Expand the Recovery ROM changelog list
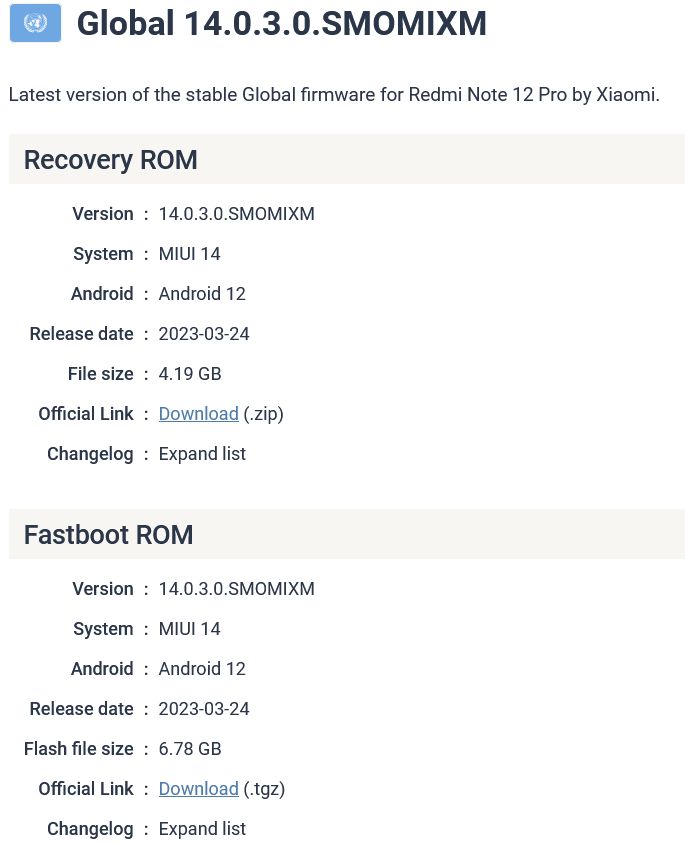 click(202, 454)
